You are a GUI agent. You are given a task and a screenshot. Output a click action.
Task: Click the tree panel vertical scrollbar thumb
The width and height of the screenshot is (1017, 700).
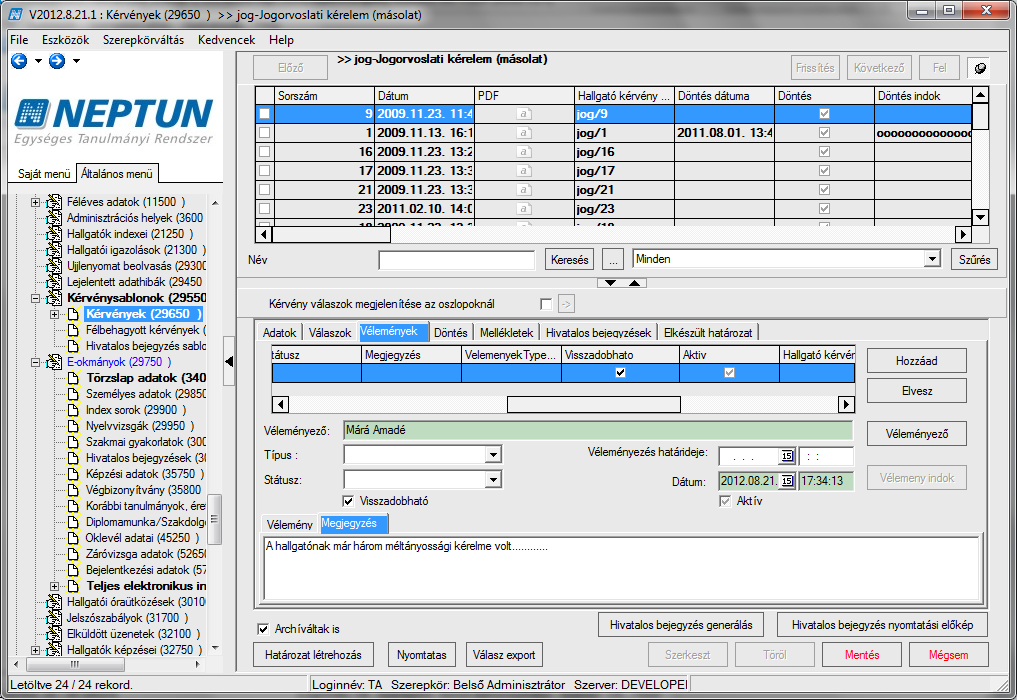215,519
